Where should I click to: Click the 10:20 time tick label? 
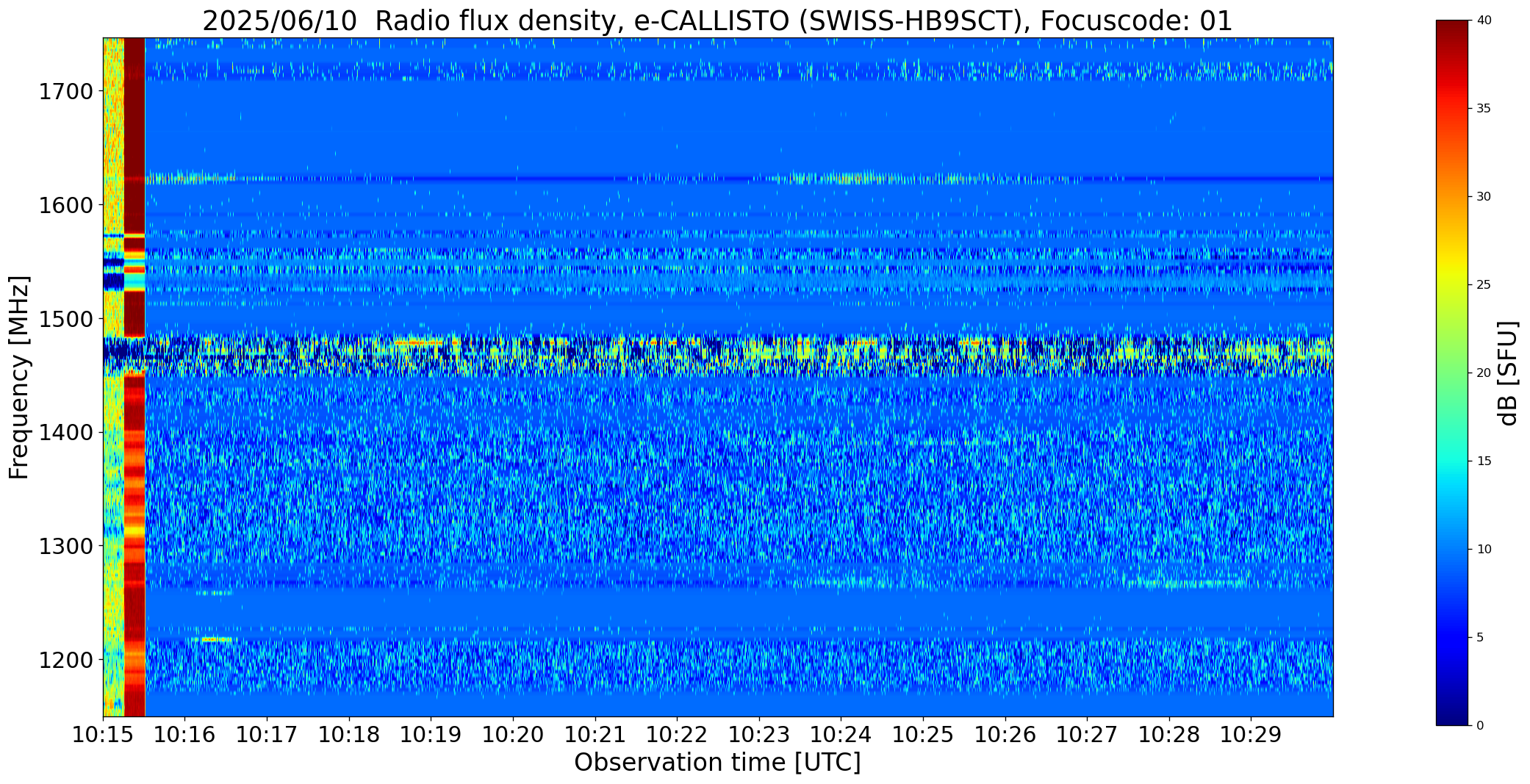(x=513, y=735)
